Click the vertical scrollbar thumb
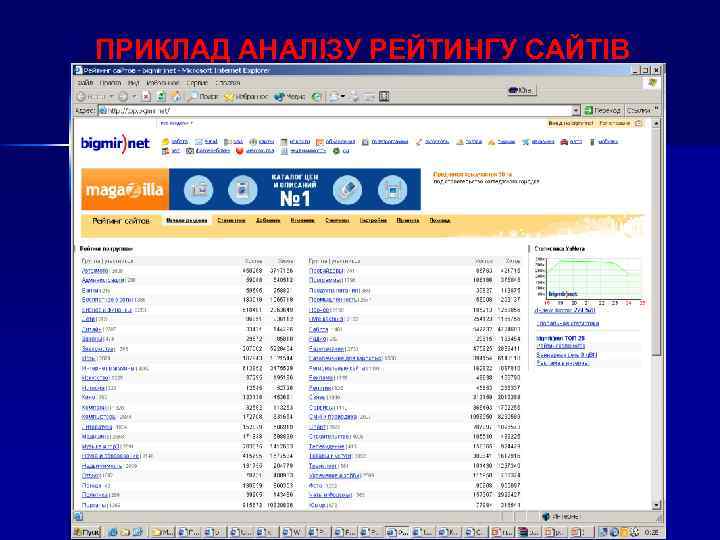The image size is (720, 540). pos(656,242)
